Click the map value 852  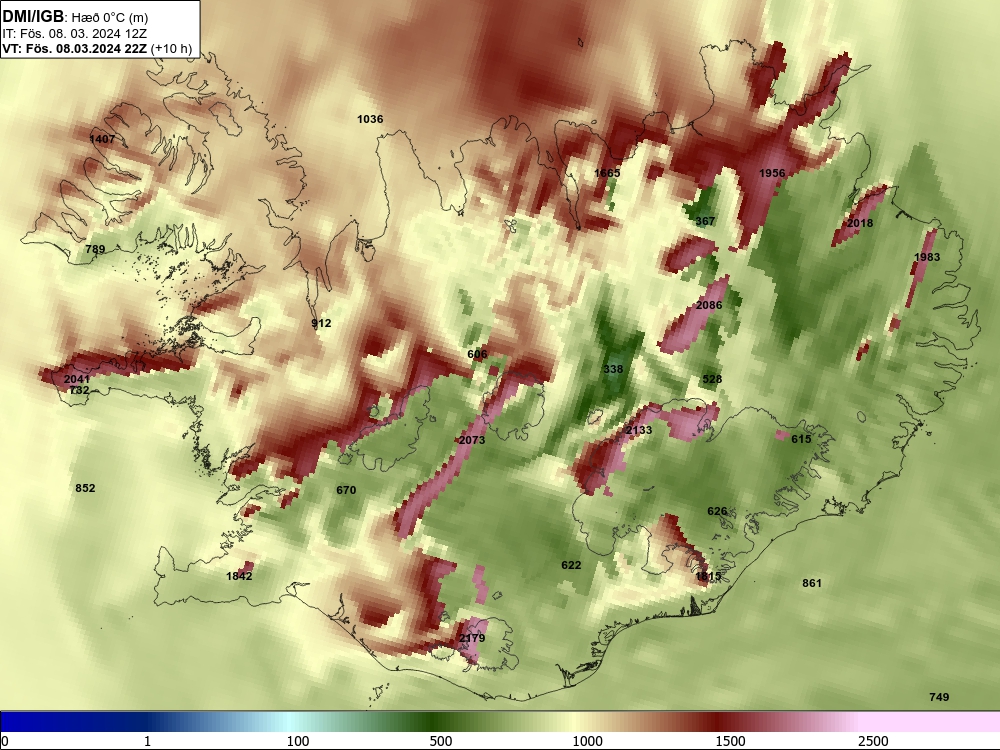[x=85, y=488]
